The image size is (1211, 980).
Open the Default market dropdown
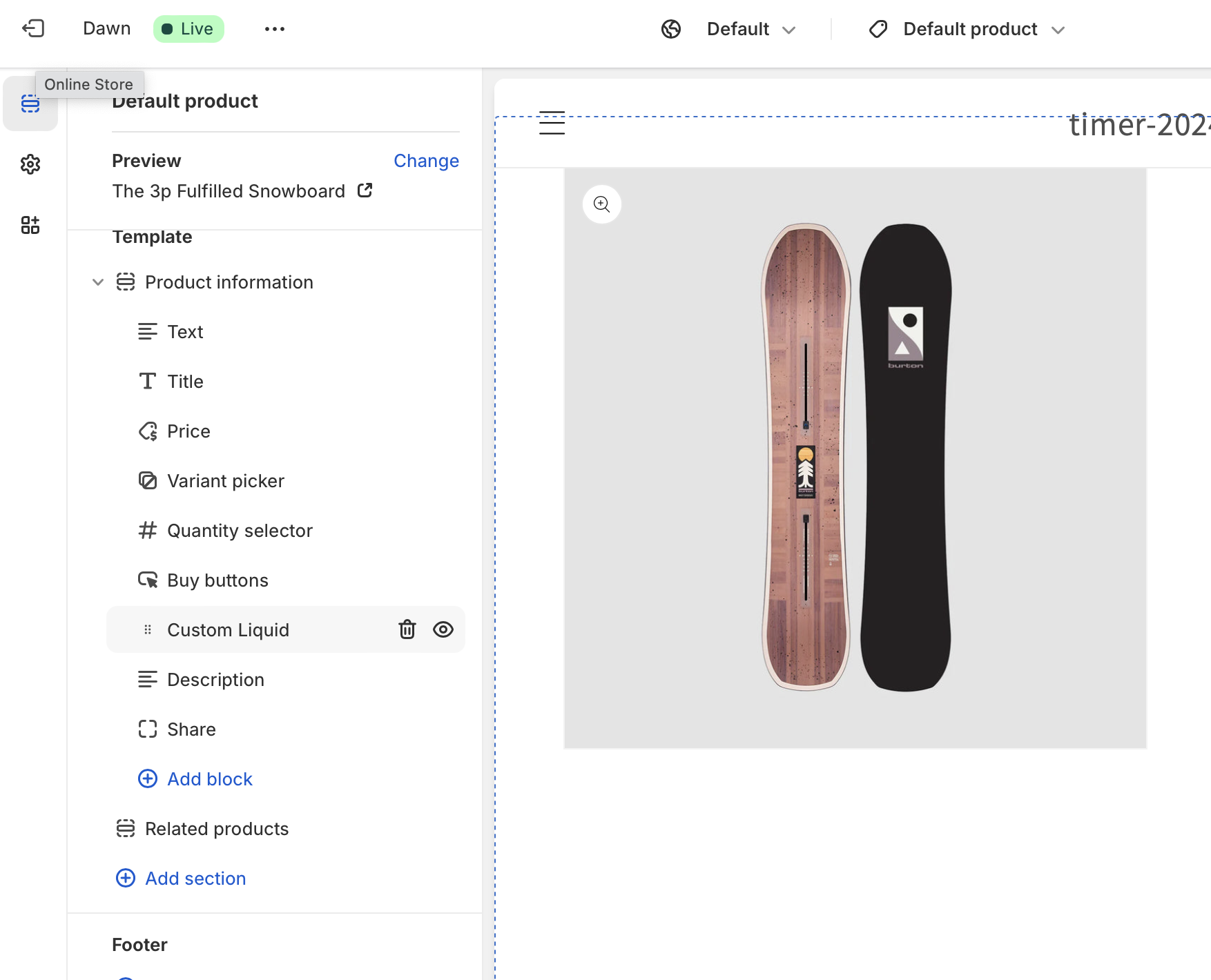(751, 29)
